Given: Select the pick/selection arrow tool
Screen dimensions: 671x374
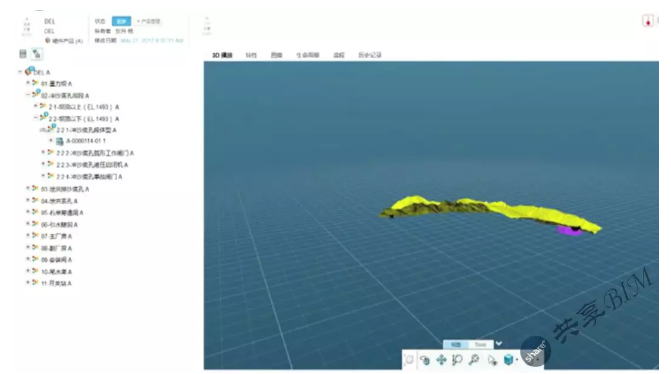Looking at the screenshot, I should [x=492, y=360].
